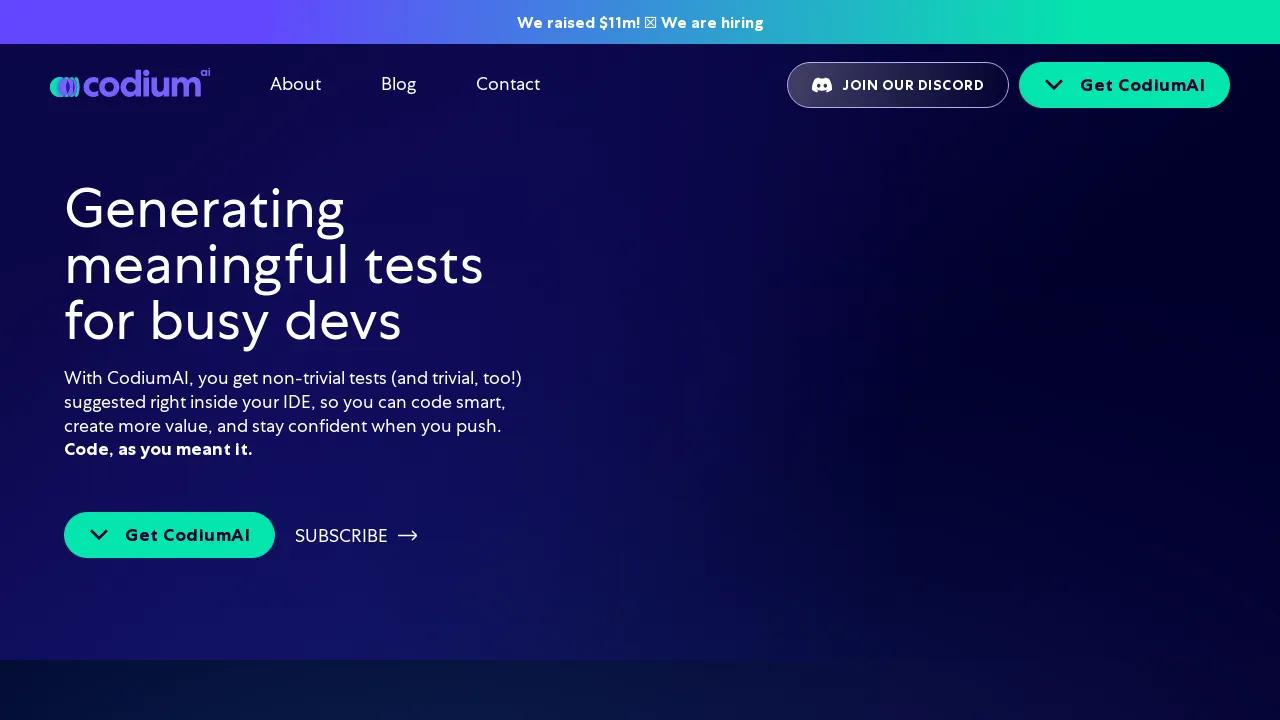
Task: Click the text 'Code, as you meant it.'
Action: tap(158, 449)
